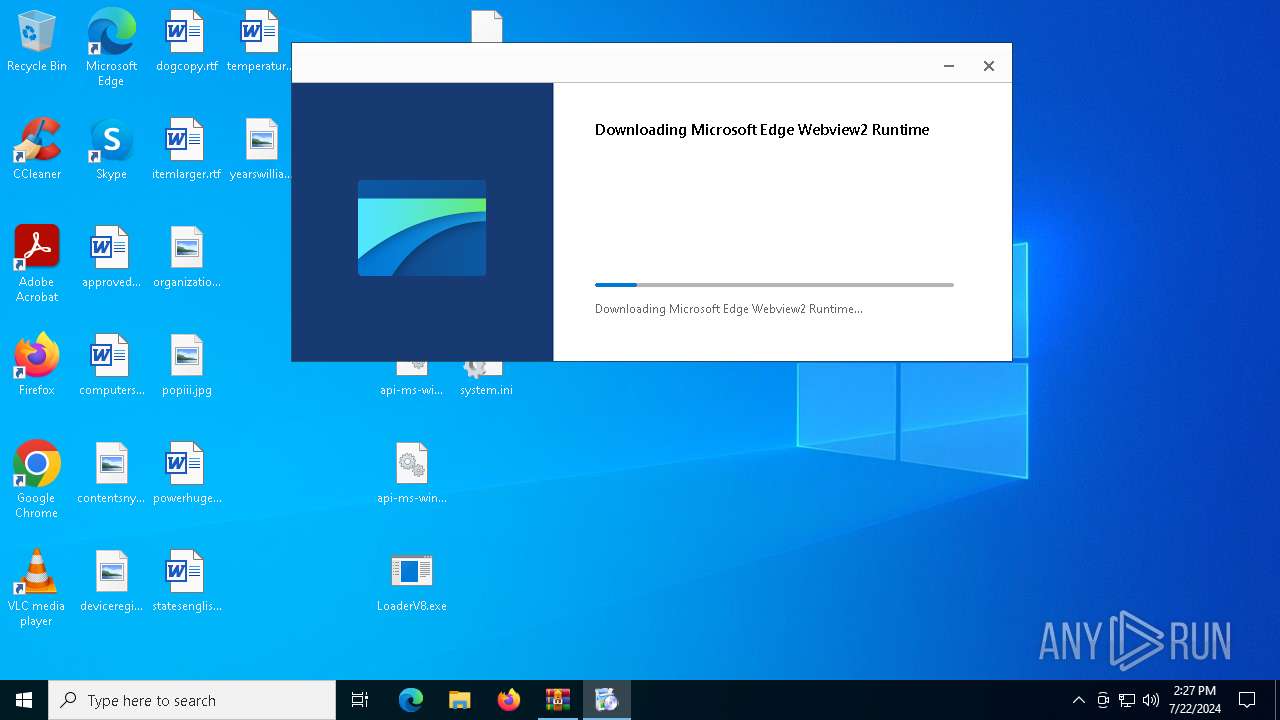Open WinRAR from the taskbar
This screenshot has height=720, width=1280.
click(x=558, y=700)
